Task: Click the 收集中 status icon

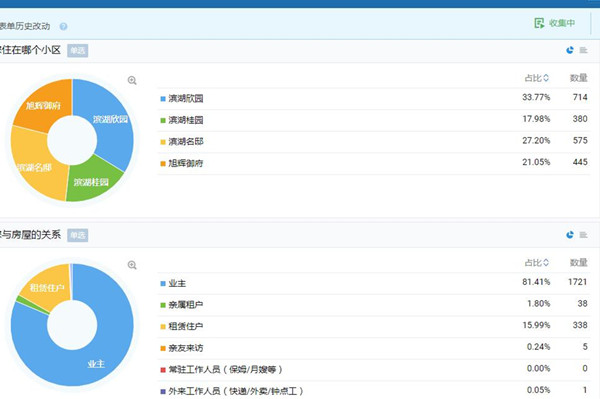Action: [539, 23]
